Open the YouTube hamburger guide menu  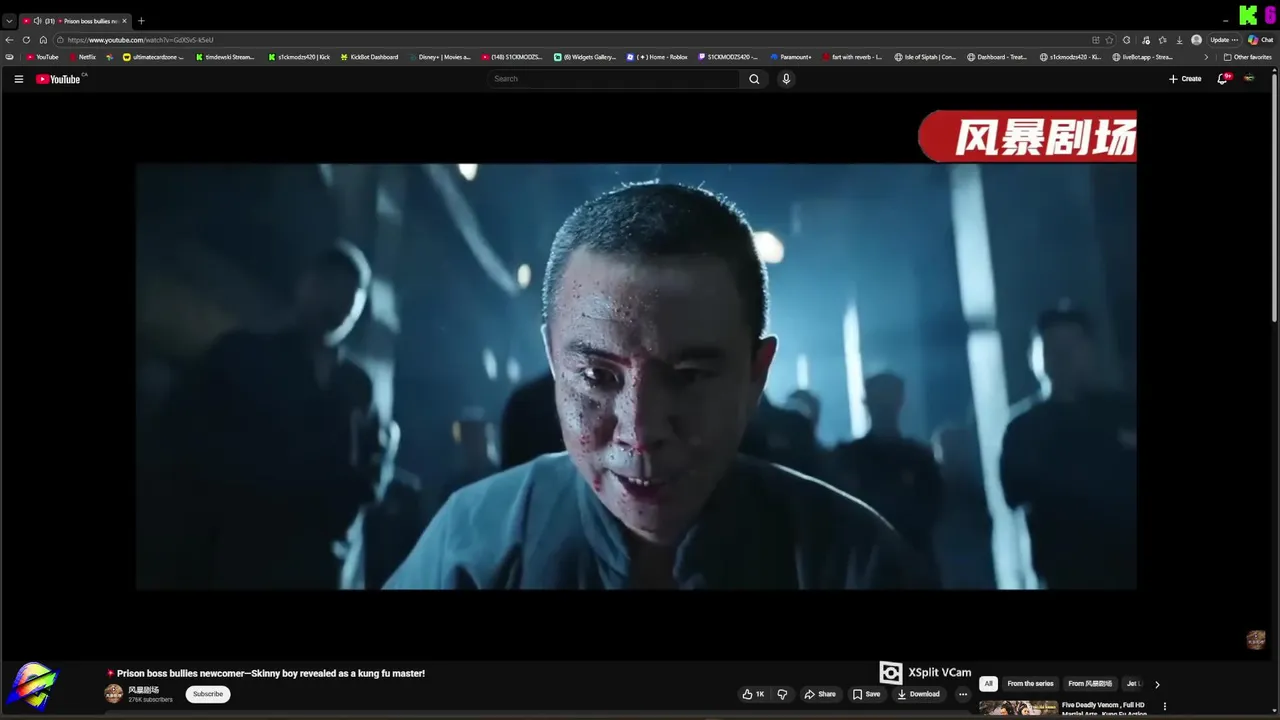tap(18, 79)
